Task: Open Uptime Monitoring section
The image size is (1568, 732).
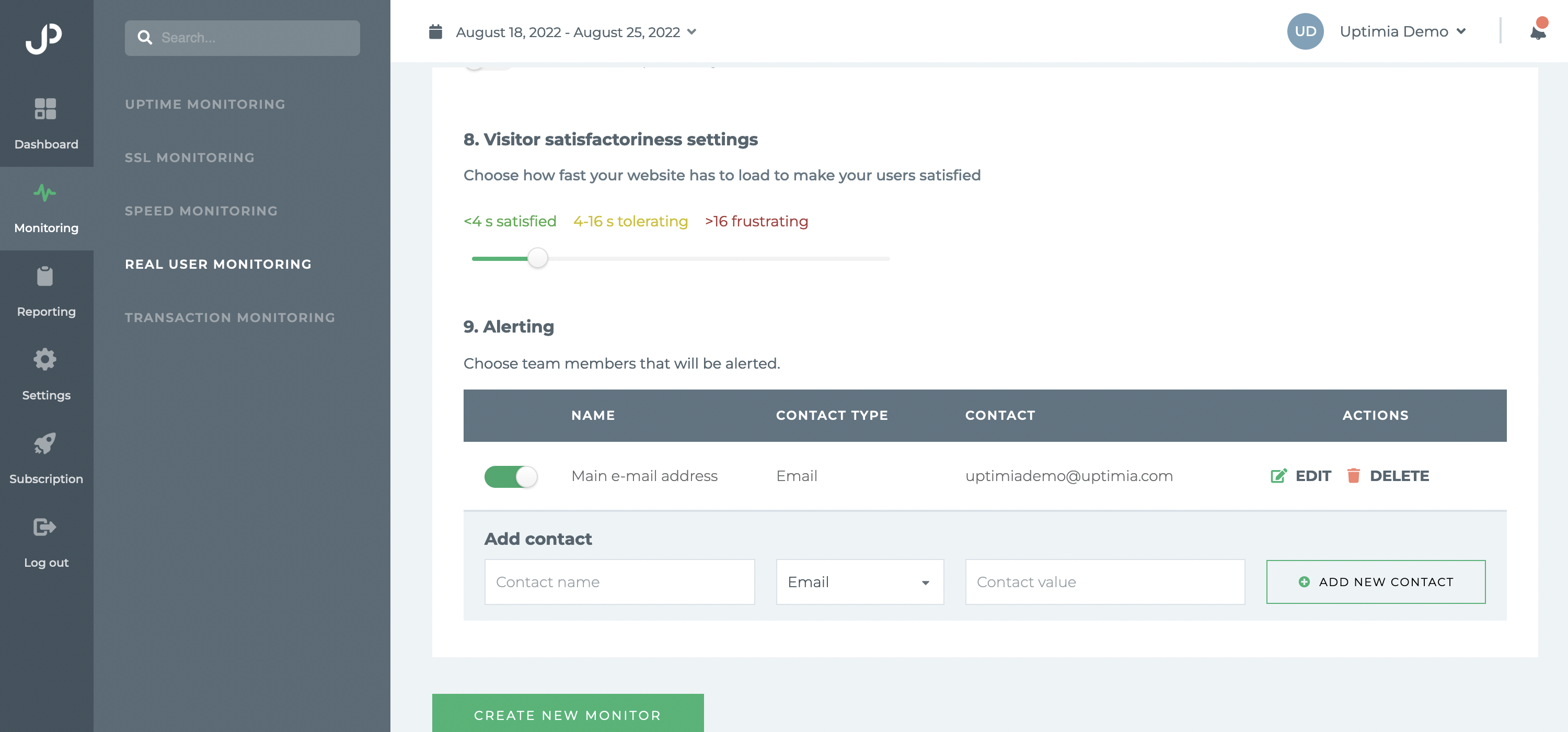Action: [205, 104]
